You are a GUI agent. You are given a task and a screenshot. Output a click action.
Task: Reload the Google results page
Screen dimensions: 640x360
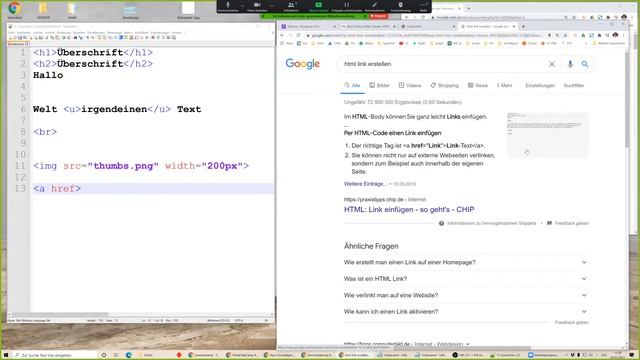point(298,36)
